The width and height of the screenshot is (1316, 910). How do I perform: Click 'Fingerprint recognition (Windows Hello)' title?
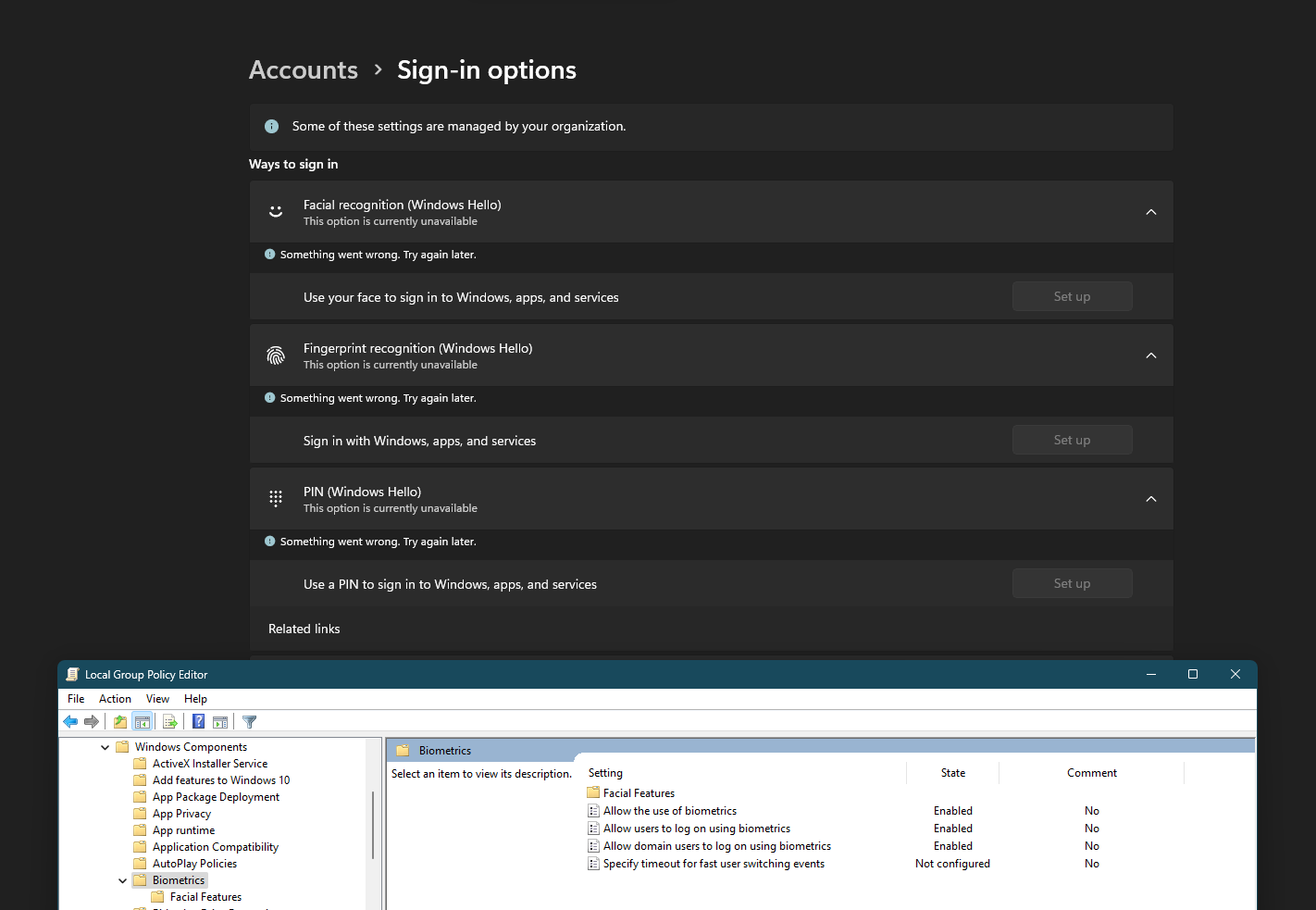click(418, 348)
